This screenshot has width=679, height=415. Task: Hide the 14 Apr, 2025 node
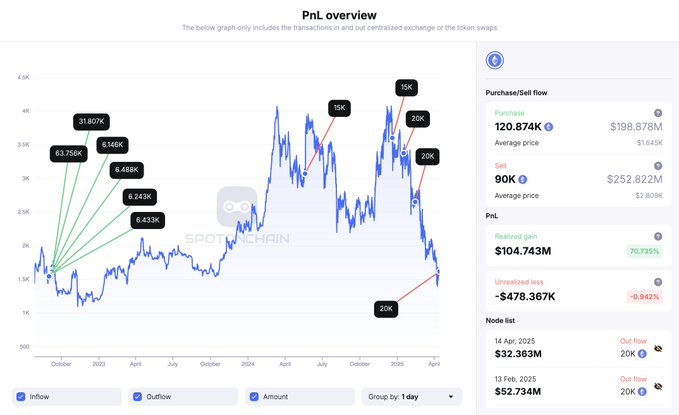coord(658,352)
